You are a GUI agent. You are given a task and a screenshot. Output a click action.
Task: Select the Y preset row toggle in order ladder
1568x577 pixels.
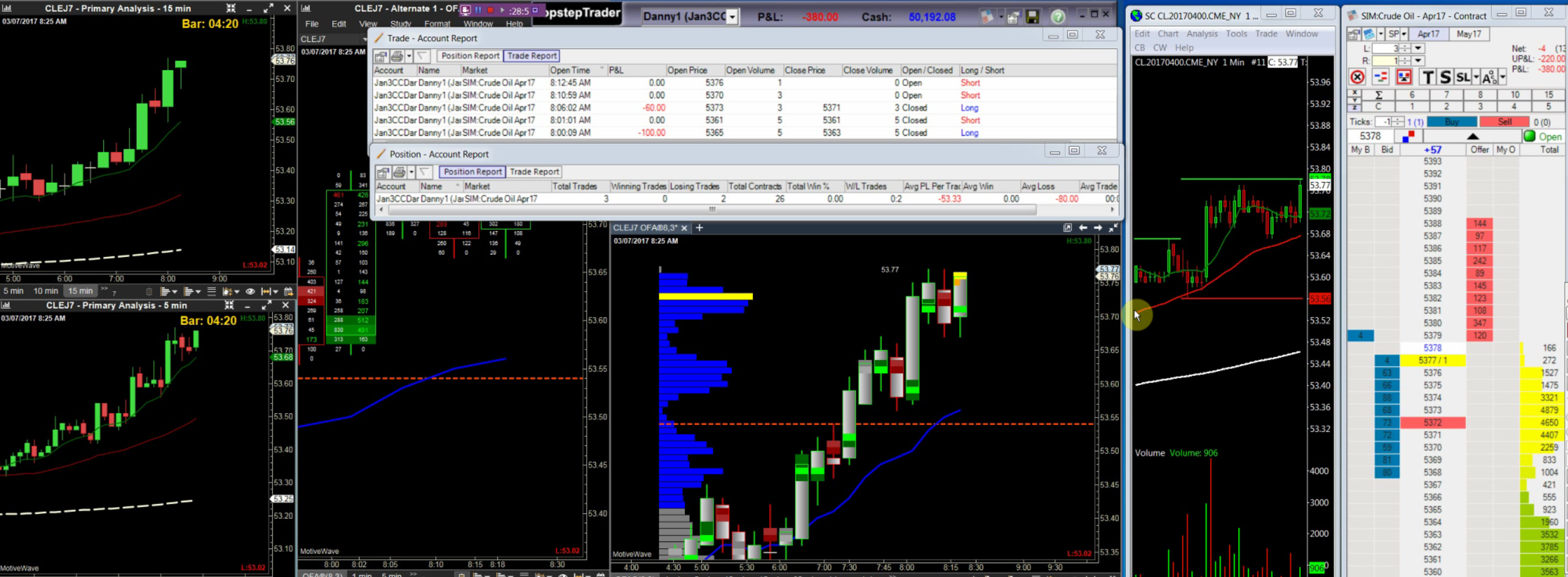pos(1354,100)
